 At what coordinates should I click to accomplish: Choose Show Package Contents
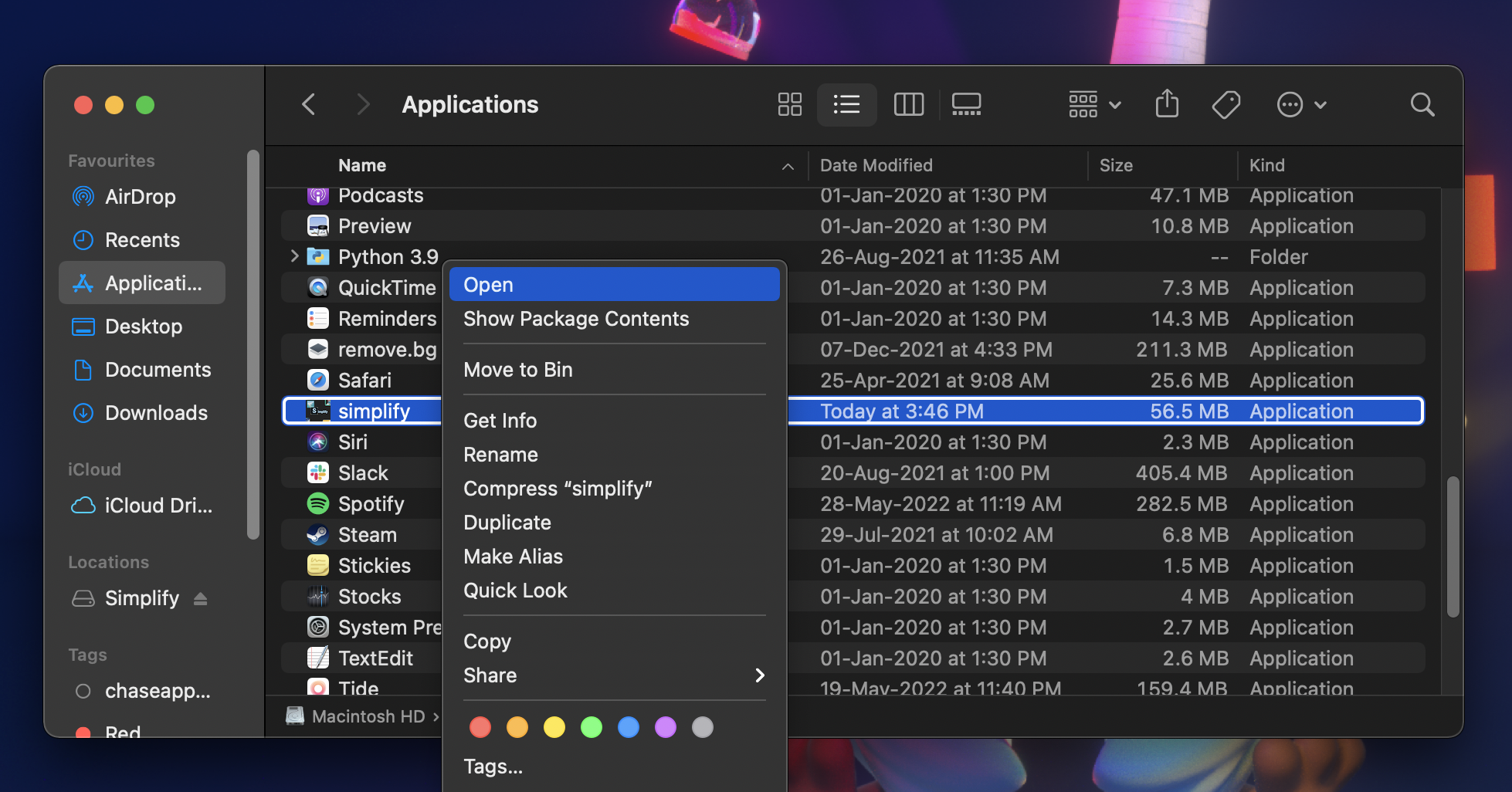tap(576, 319)
